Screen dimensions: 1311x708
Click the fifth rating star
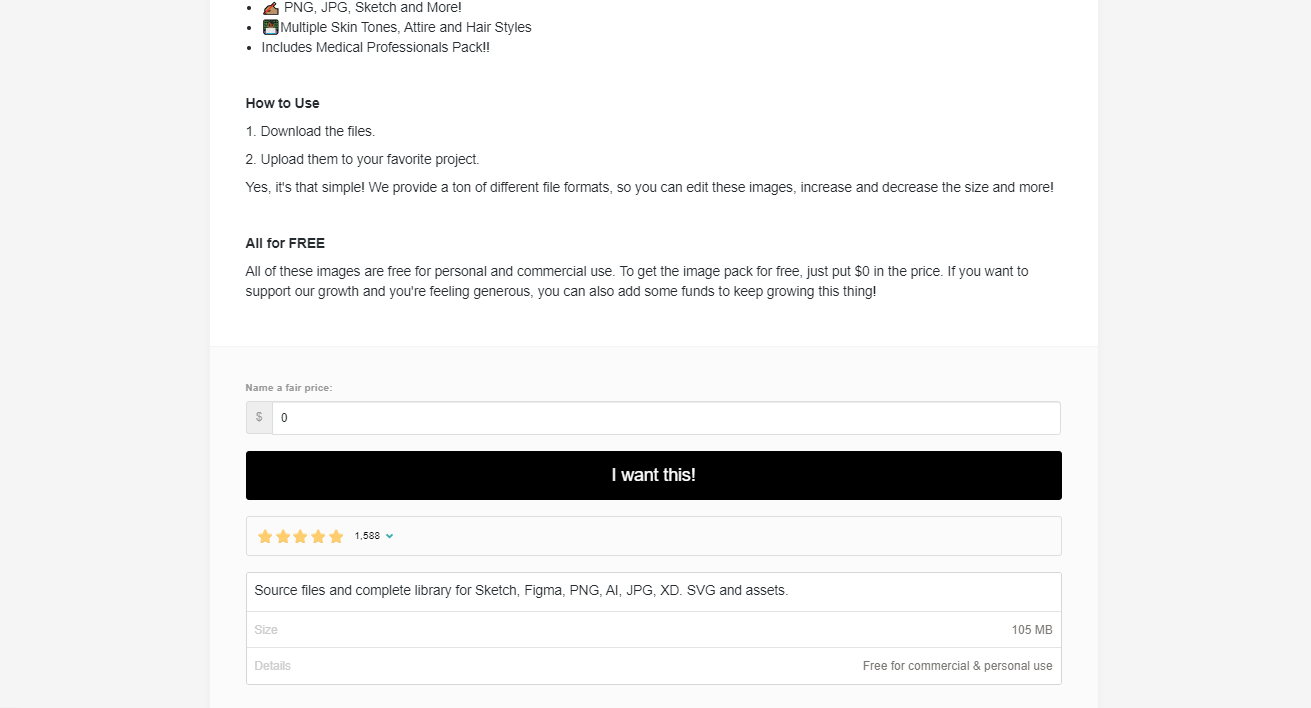(x=336, y=536)
